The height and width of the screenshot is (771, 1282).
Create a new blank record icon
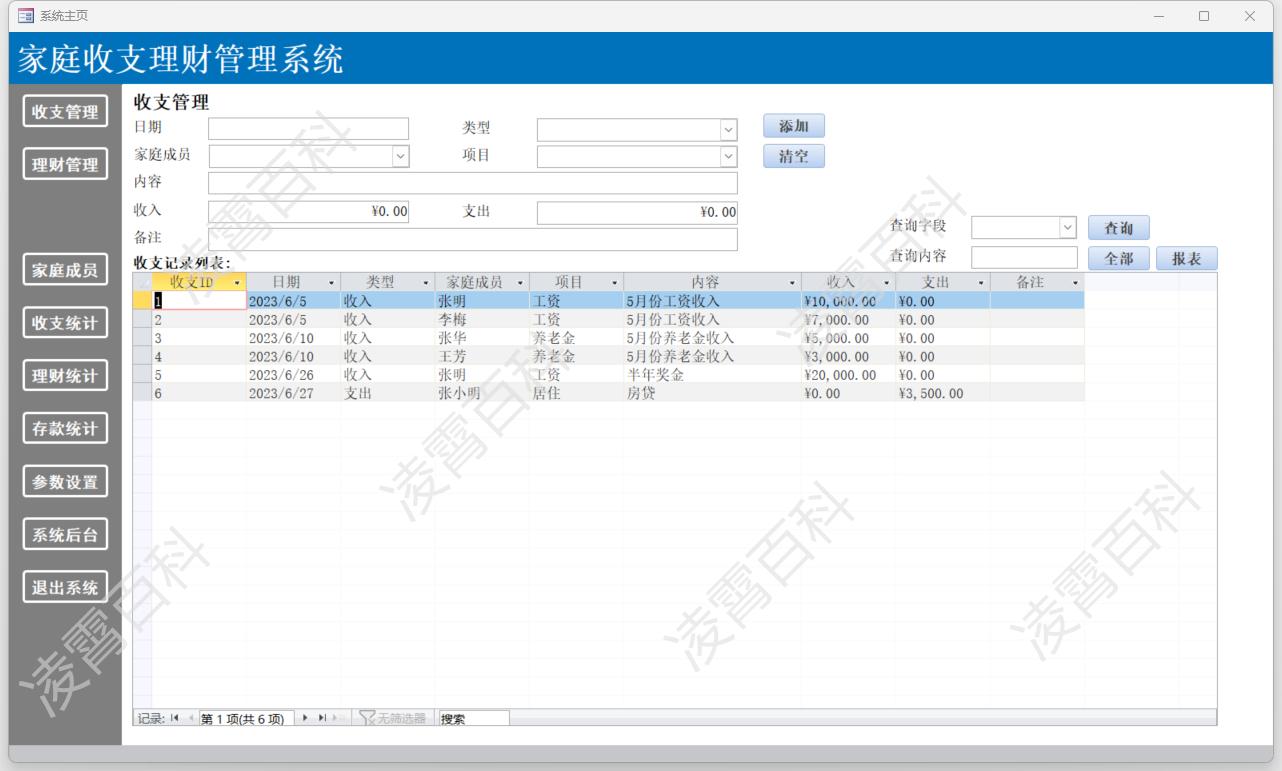tap(335, 718)
